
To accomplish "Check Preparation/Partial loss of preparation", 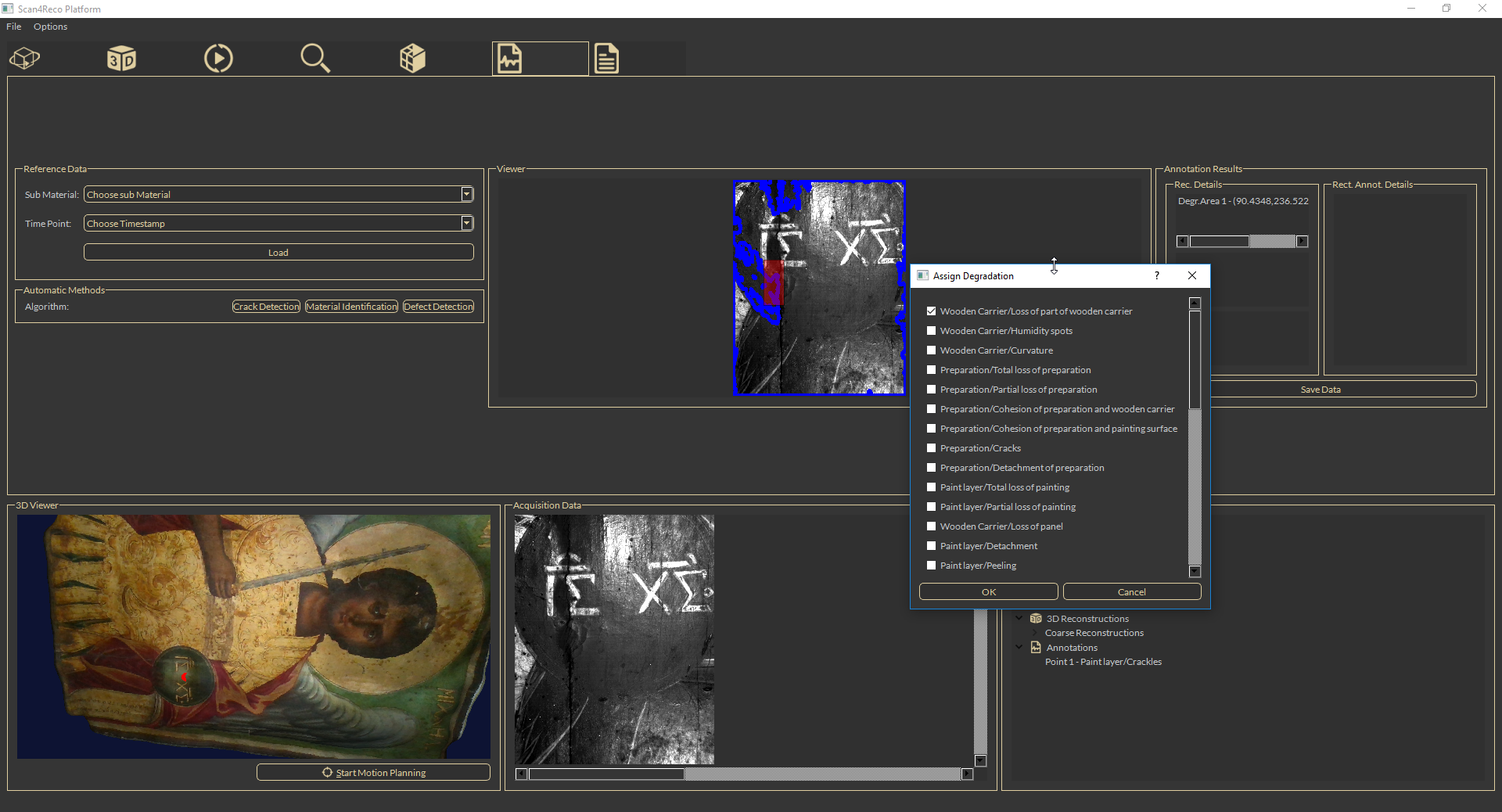I will click(931, 390).
